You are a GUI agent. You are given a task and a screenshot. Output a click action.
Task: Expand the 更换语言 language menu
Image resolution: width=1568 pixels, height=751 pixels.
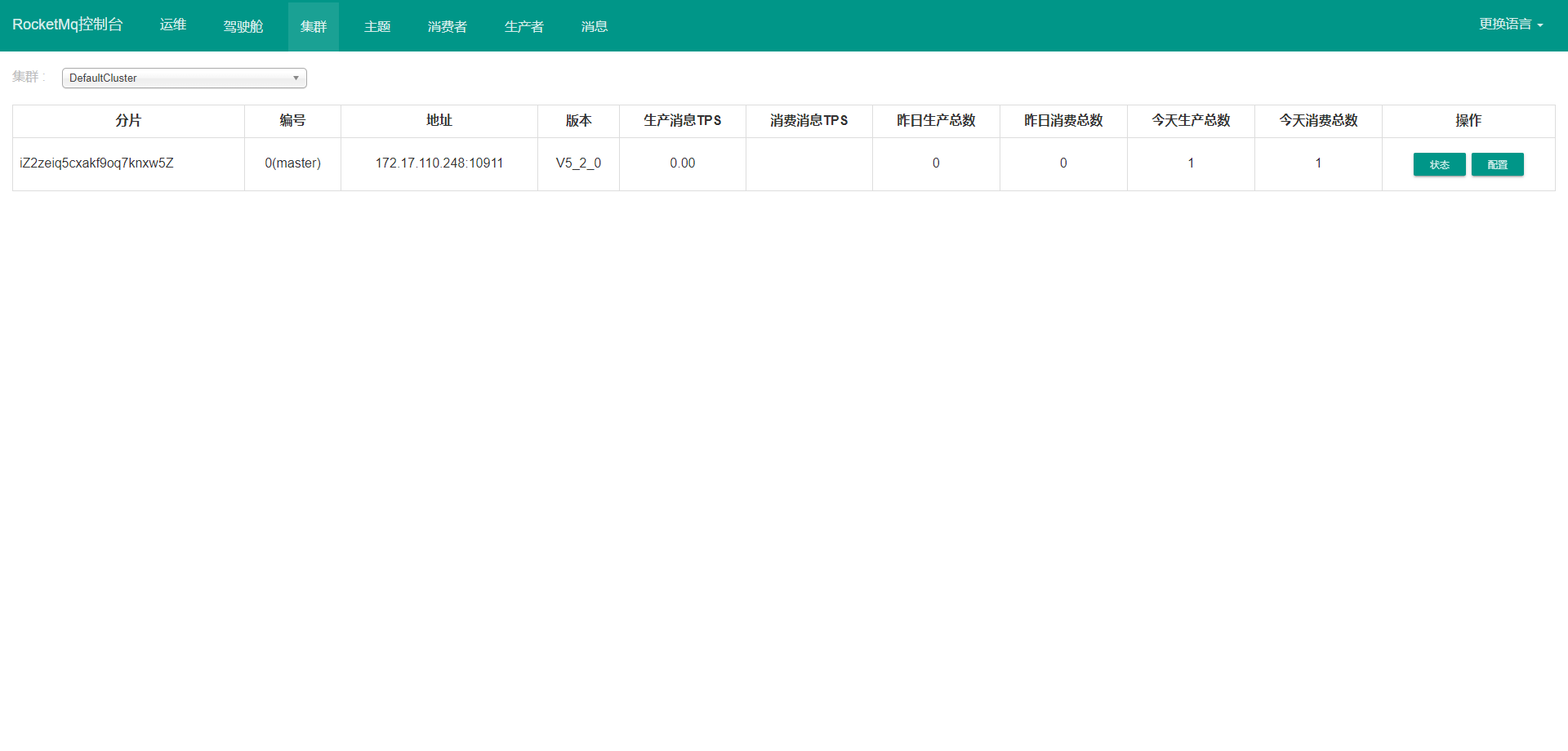point(1511,25)
